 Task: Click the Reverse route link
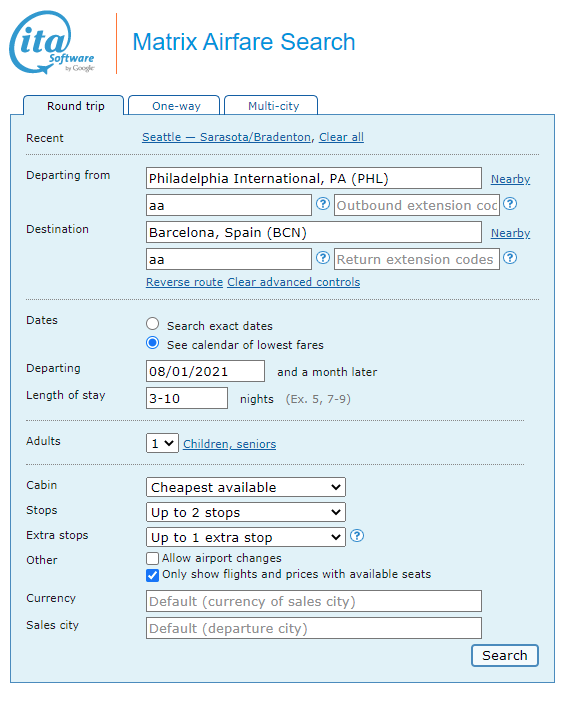coord(184,283)
